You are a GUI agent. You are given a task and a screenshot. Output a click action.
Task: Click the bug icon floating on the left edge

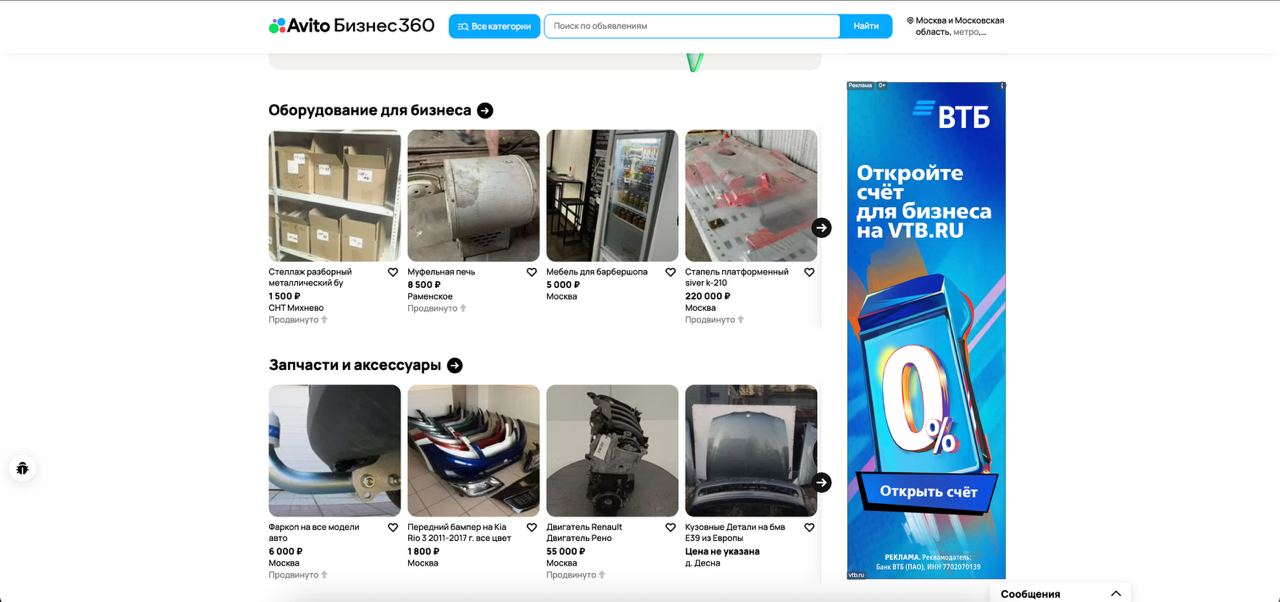point(22,468)
